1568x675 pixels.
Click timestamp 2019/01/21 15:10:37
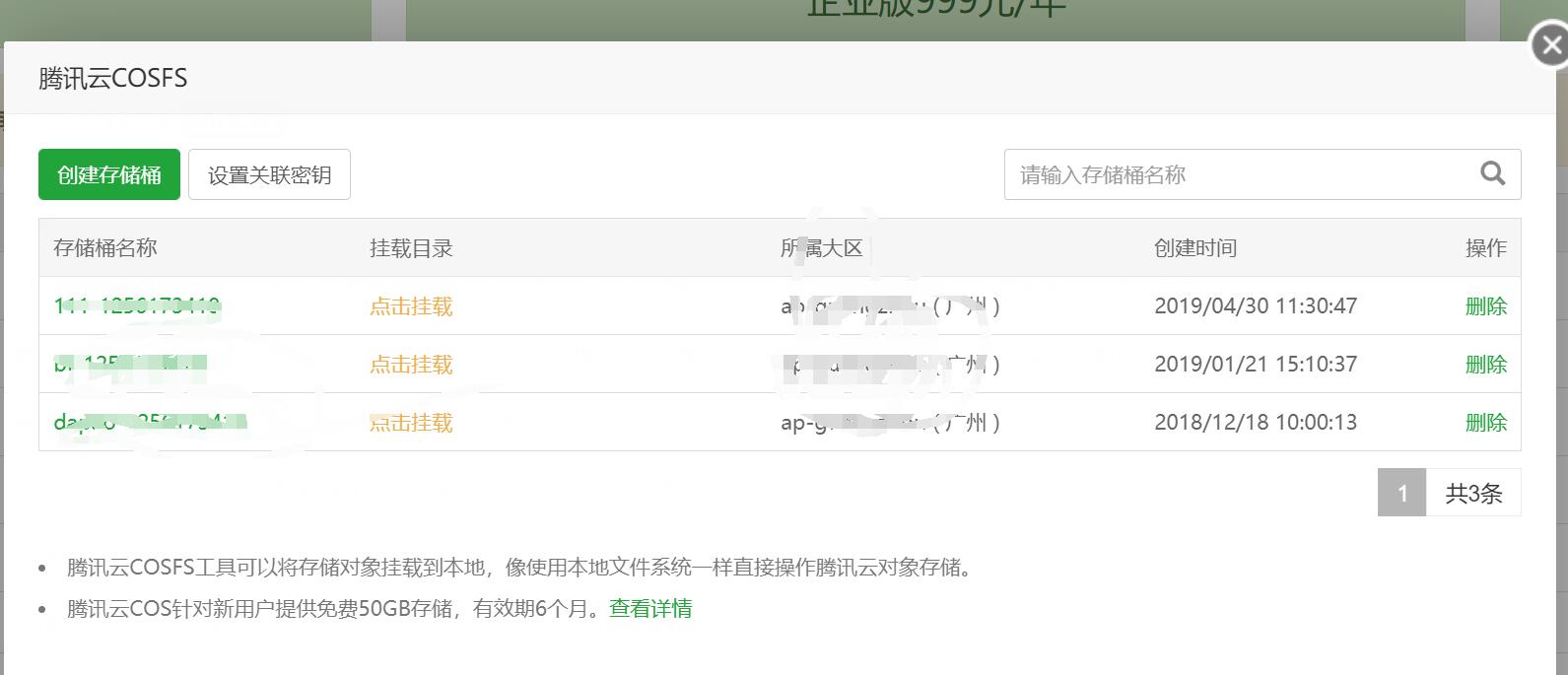(x=1256, y=365)
